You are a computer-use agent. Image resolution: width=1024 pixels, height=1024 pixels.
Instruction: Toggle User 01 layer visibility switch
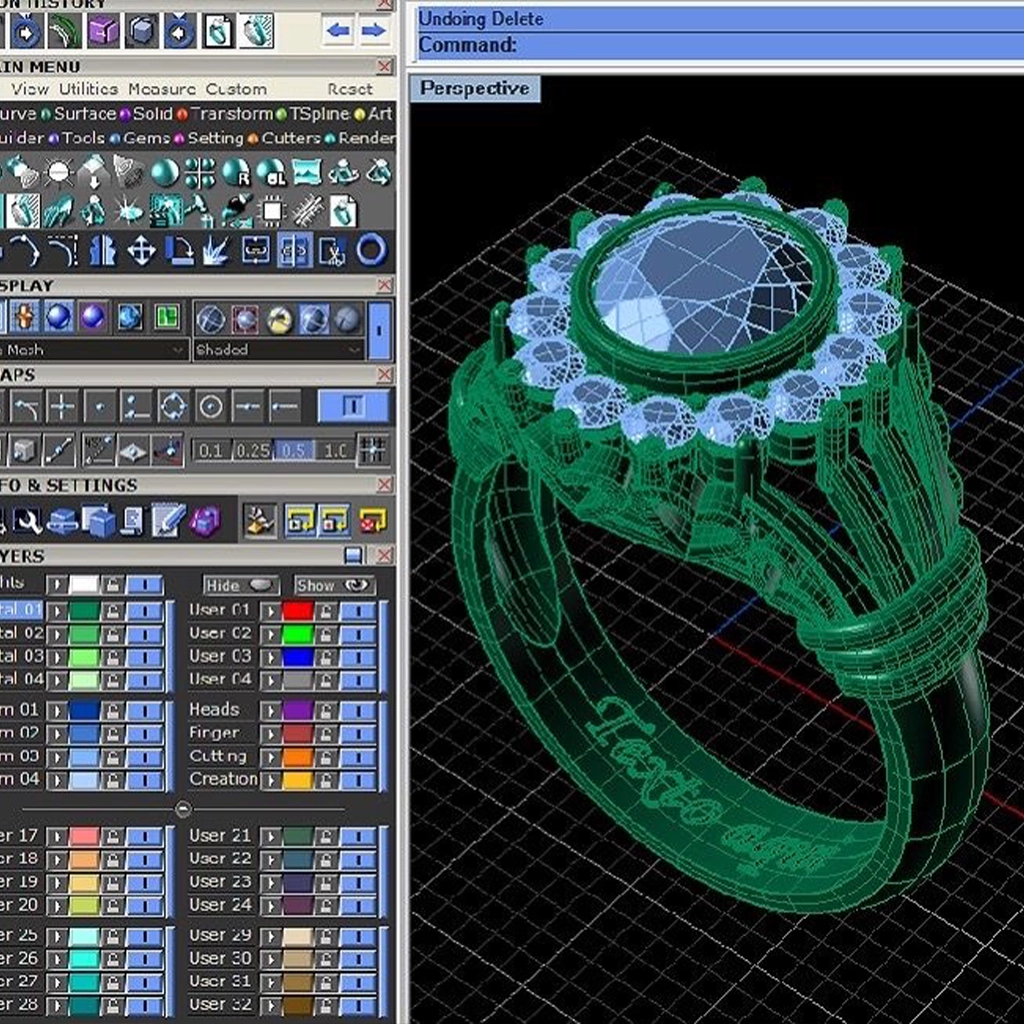coord(358,611)
